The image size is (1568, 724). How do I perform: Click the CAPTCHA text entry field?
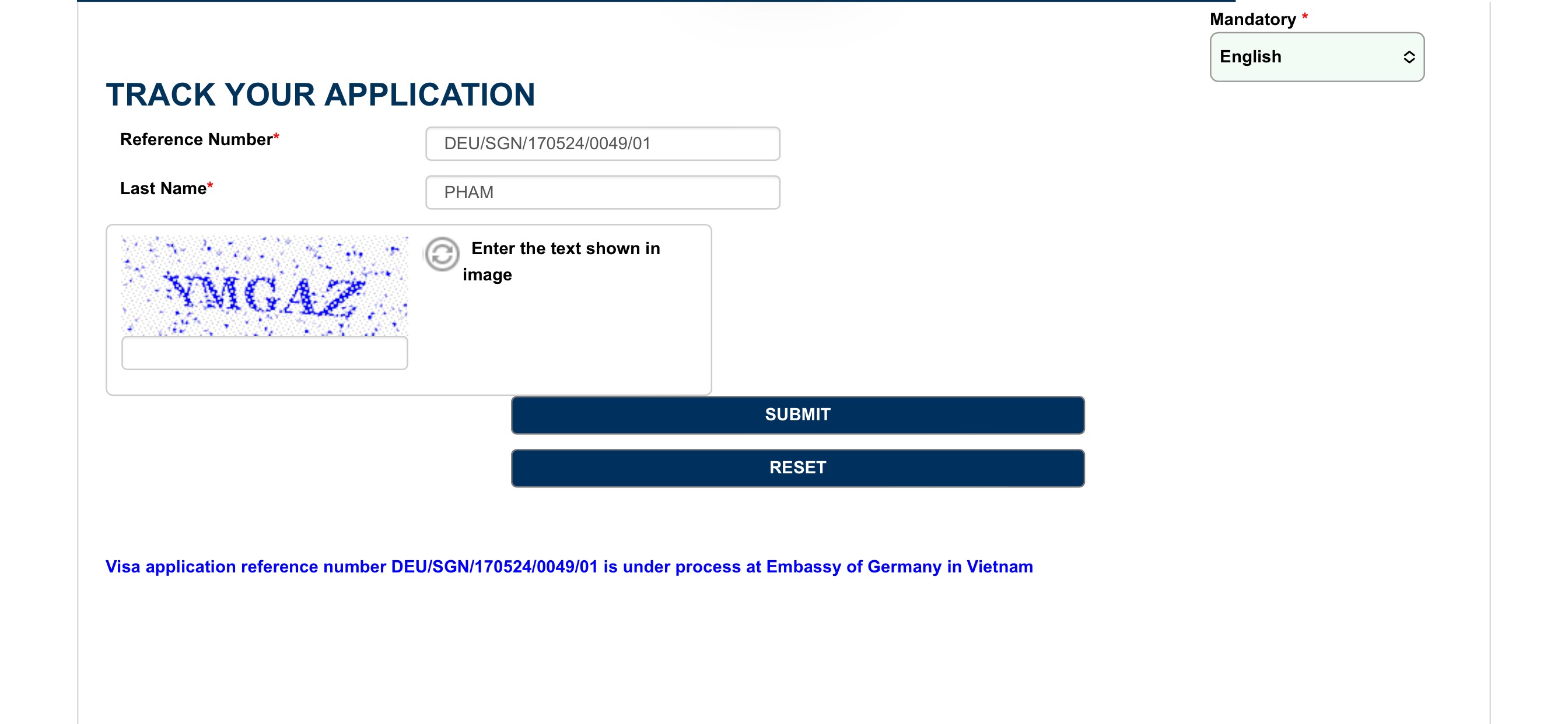[x=265, y=354]
